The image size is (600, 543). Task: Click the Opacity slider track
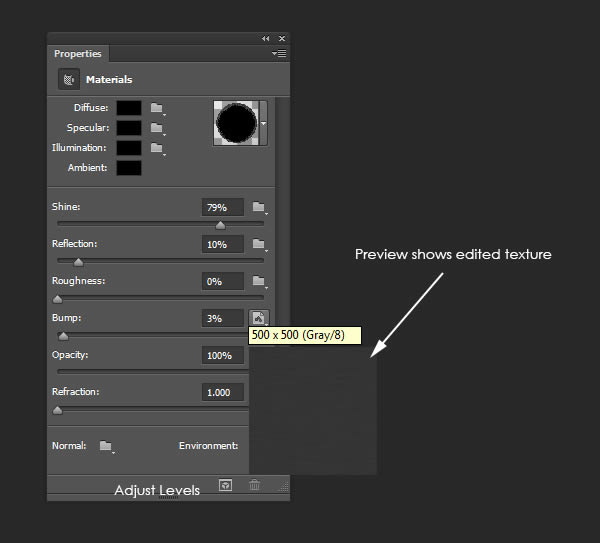coord(153,372)
